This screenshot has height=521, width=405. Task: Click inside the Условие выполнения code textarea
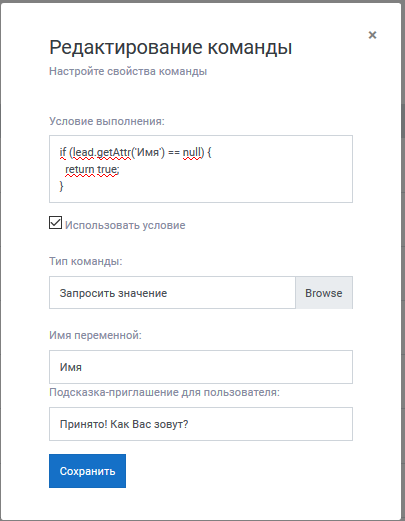click(201, 169)
